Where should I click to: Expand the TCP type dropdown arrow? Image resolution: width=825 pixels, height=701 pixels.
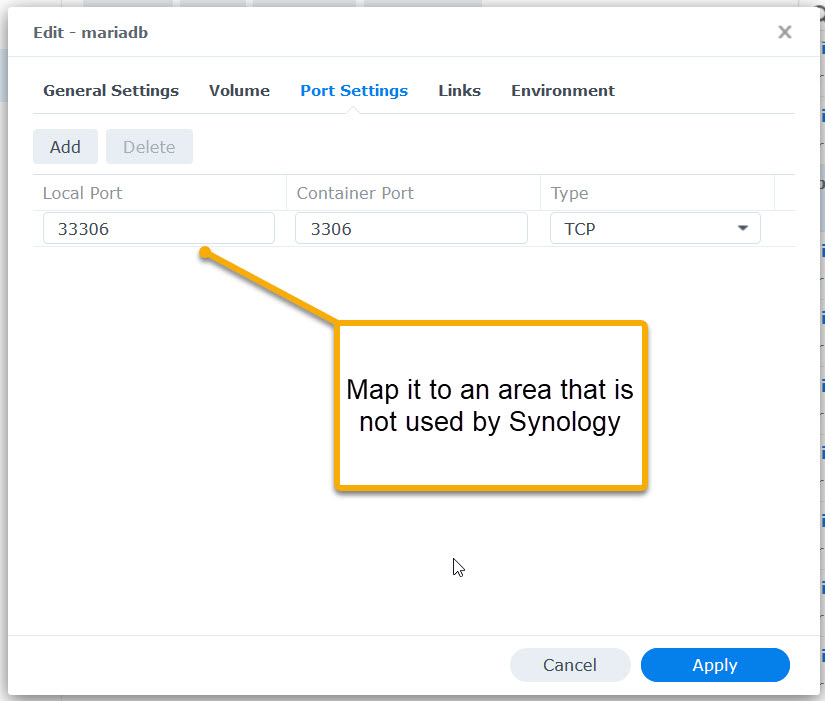742,228
